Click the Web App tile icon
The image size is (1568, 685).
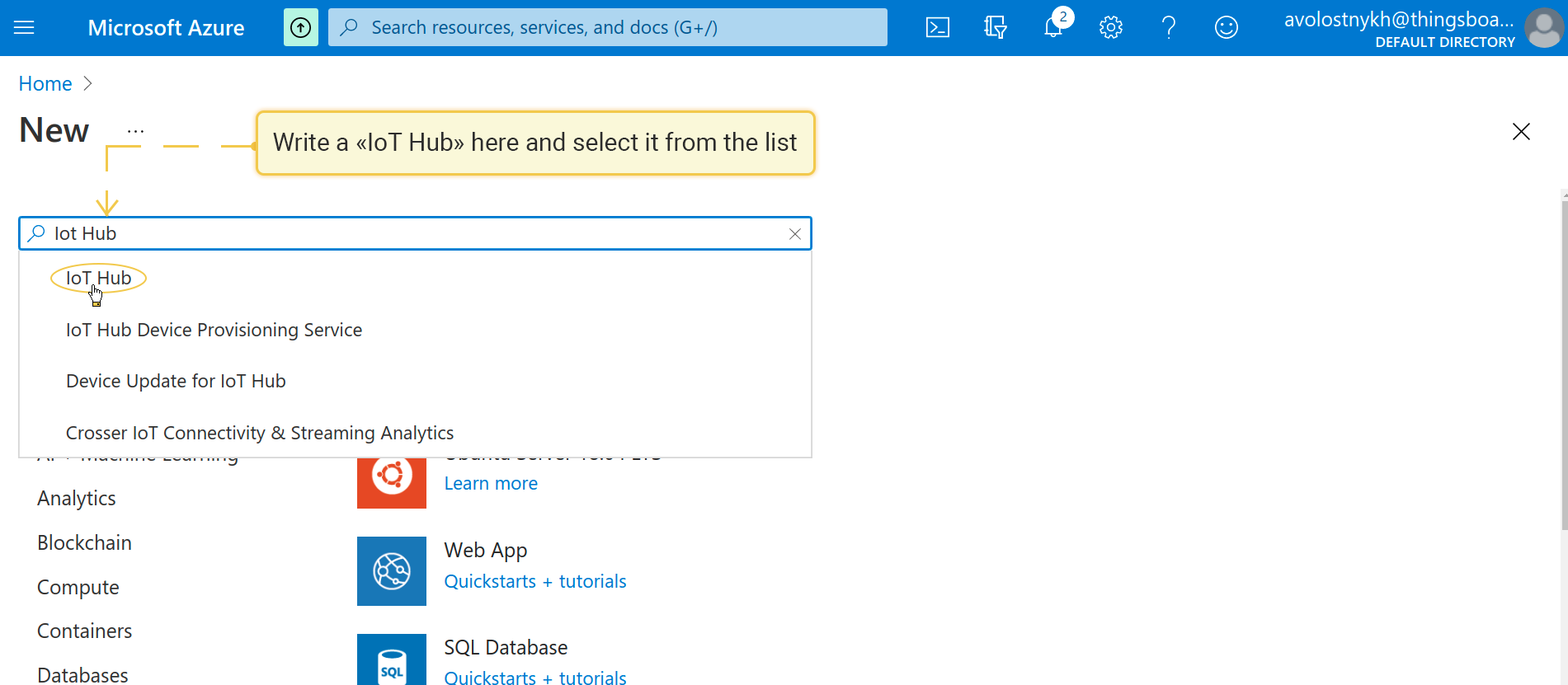(392, 571)
